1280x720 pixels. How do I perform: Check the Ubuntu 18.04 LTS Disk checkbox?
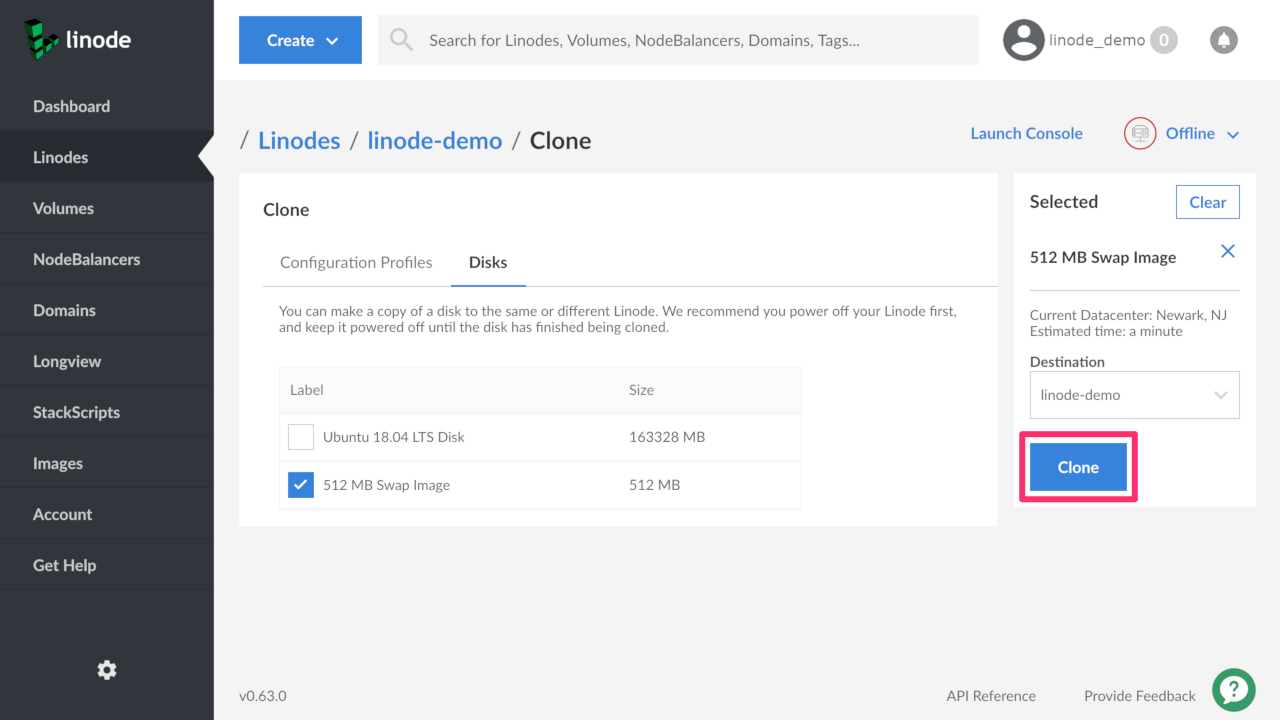(301, 437)
